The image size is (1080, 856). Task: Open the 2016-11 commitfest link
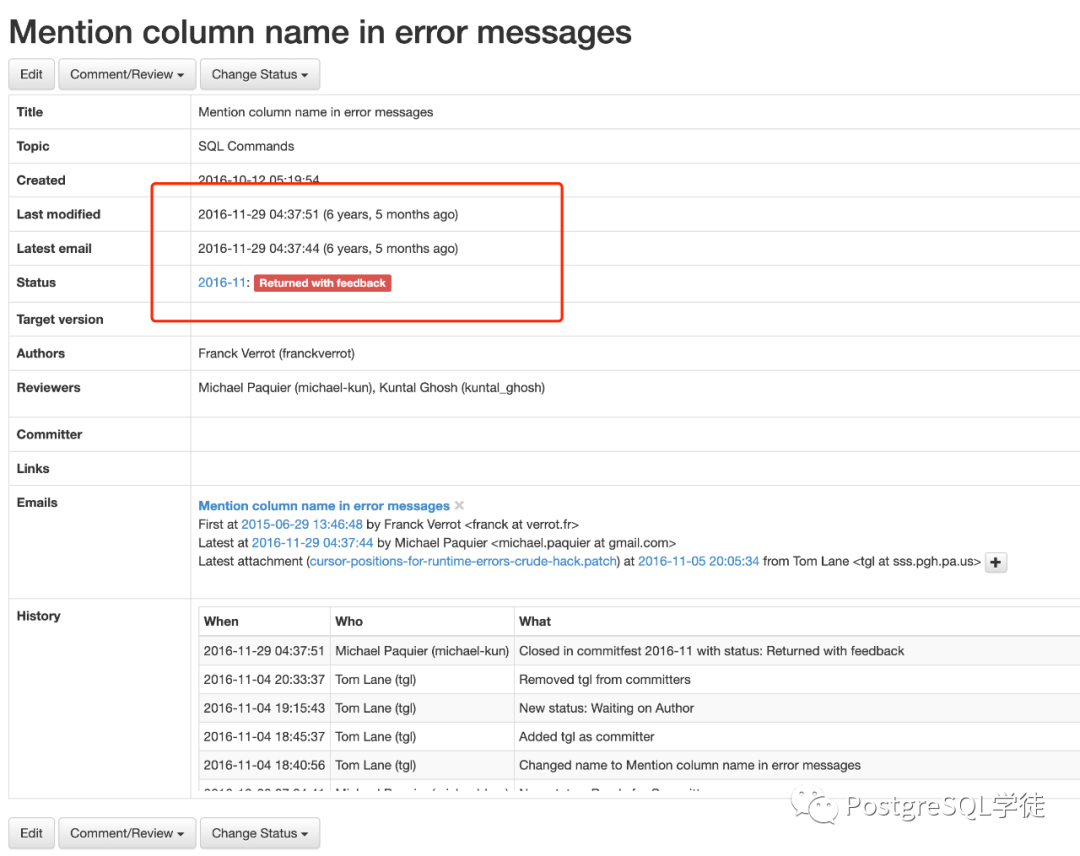pyautogui.click(x=222, y=282)
